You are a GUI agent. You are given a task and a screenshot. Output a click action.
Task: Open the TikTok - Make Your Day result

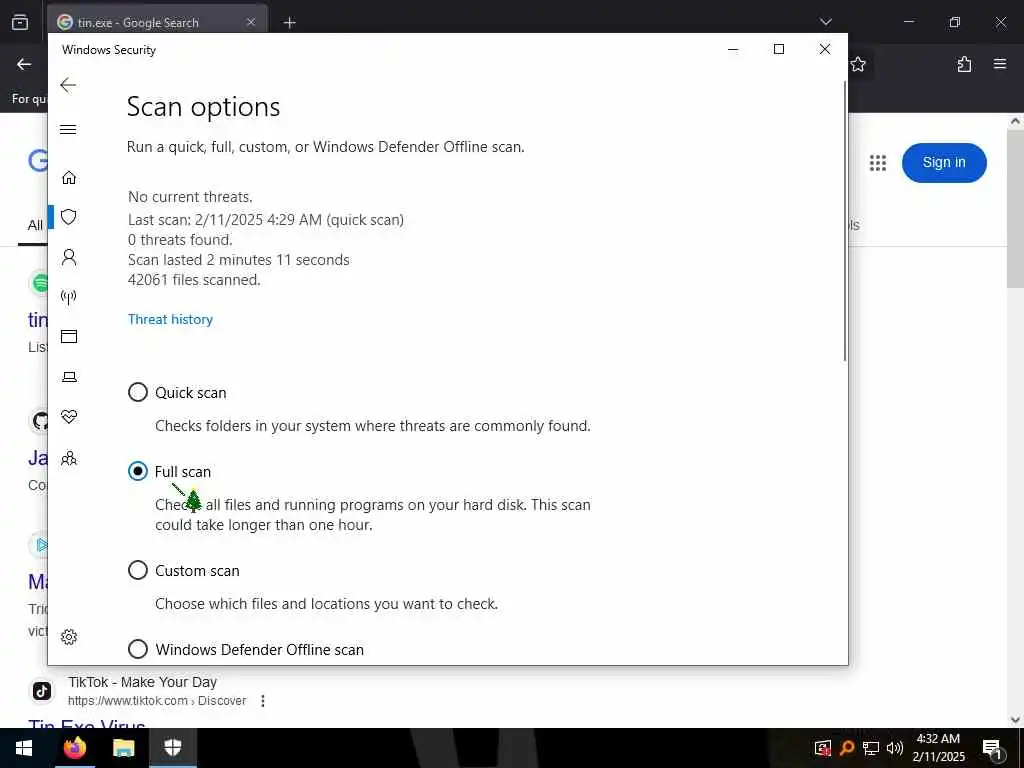[142, 682]
